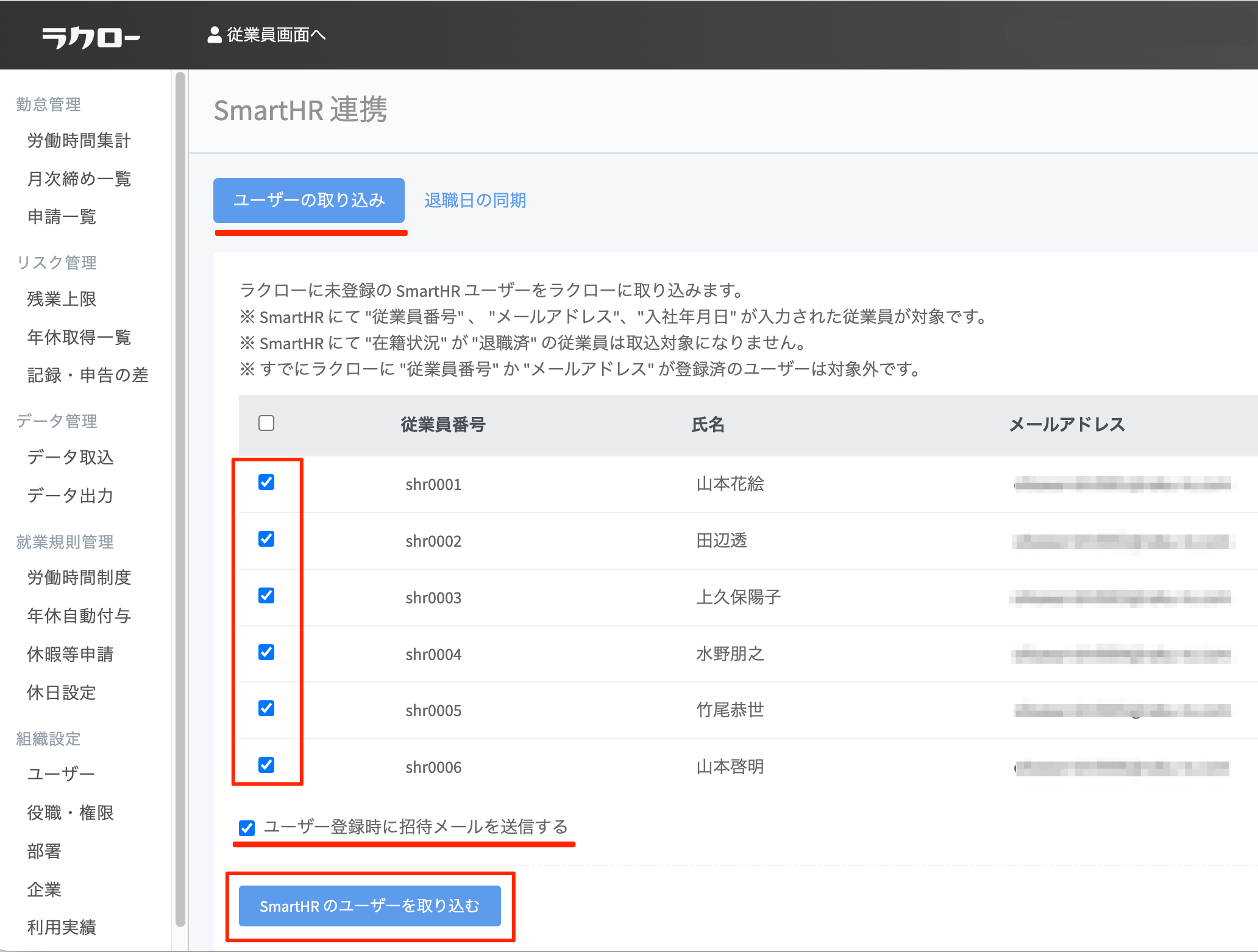
Task: Click employee number shr0004
Action: point(433,655)
